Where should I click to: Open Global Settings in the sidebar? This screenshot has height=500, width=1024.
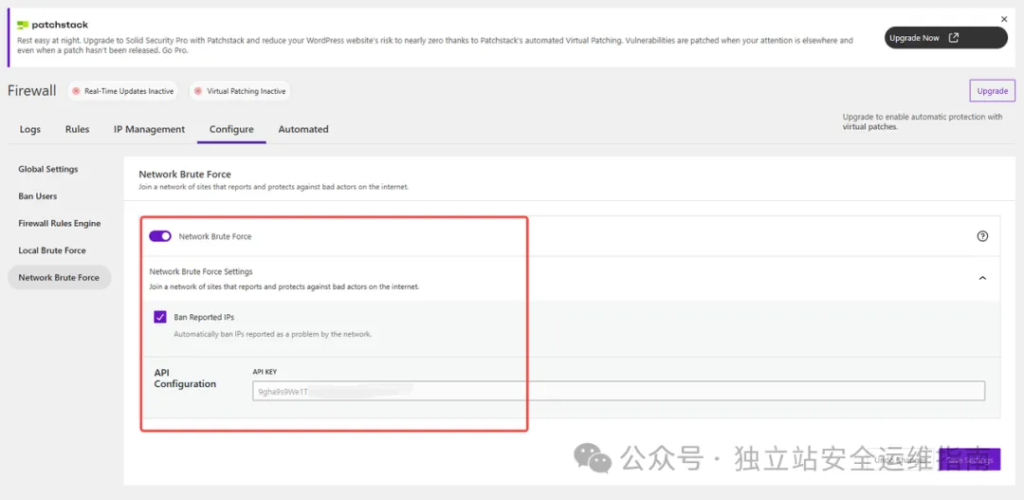48,169
